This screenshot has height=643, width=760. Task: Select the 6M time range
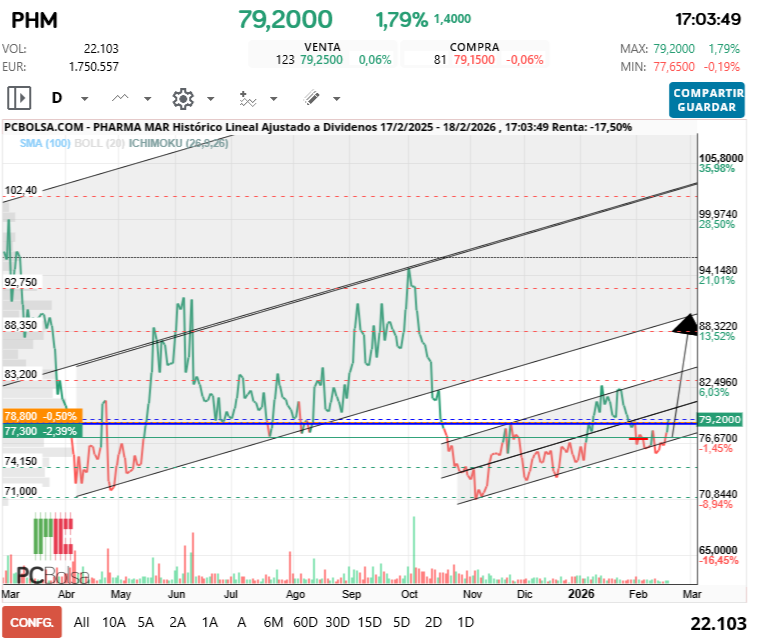[x=273, y=622]
